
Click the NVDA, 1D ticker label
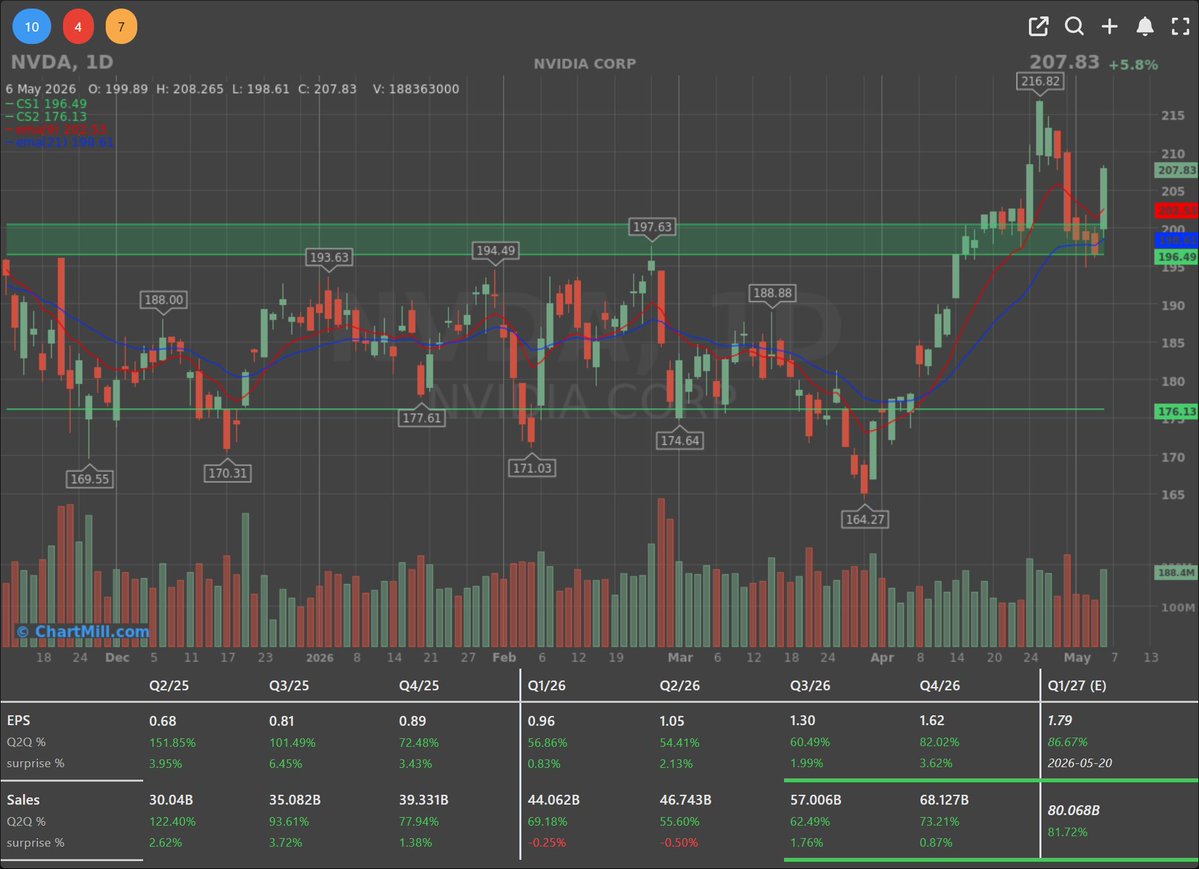click(62, 62)
